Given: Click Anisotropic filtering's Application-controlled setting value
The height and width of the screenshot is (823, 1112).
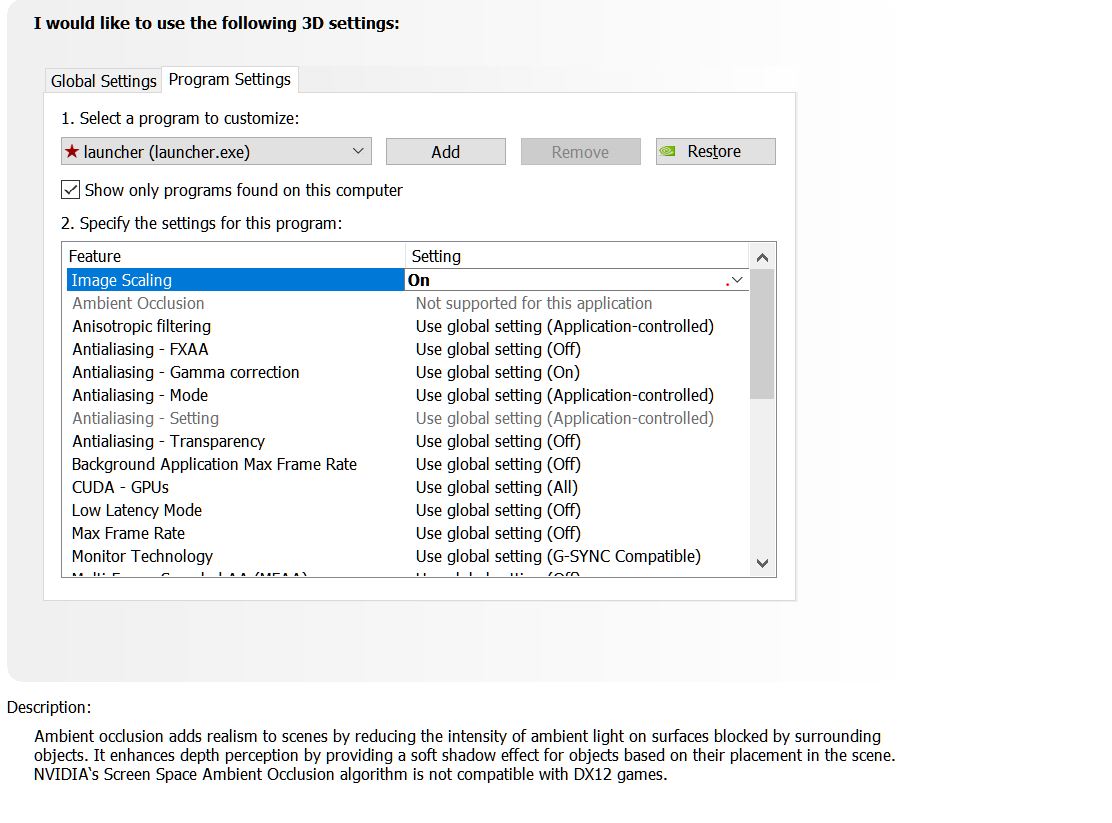Looking at the screenshot, I should click(565, 326).
